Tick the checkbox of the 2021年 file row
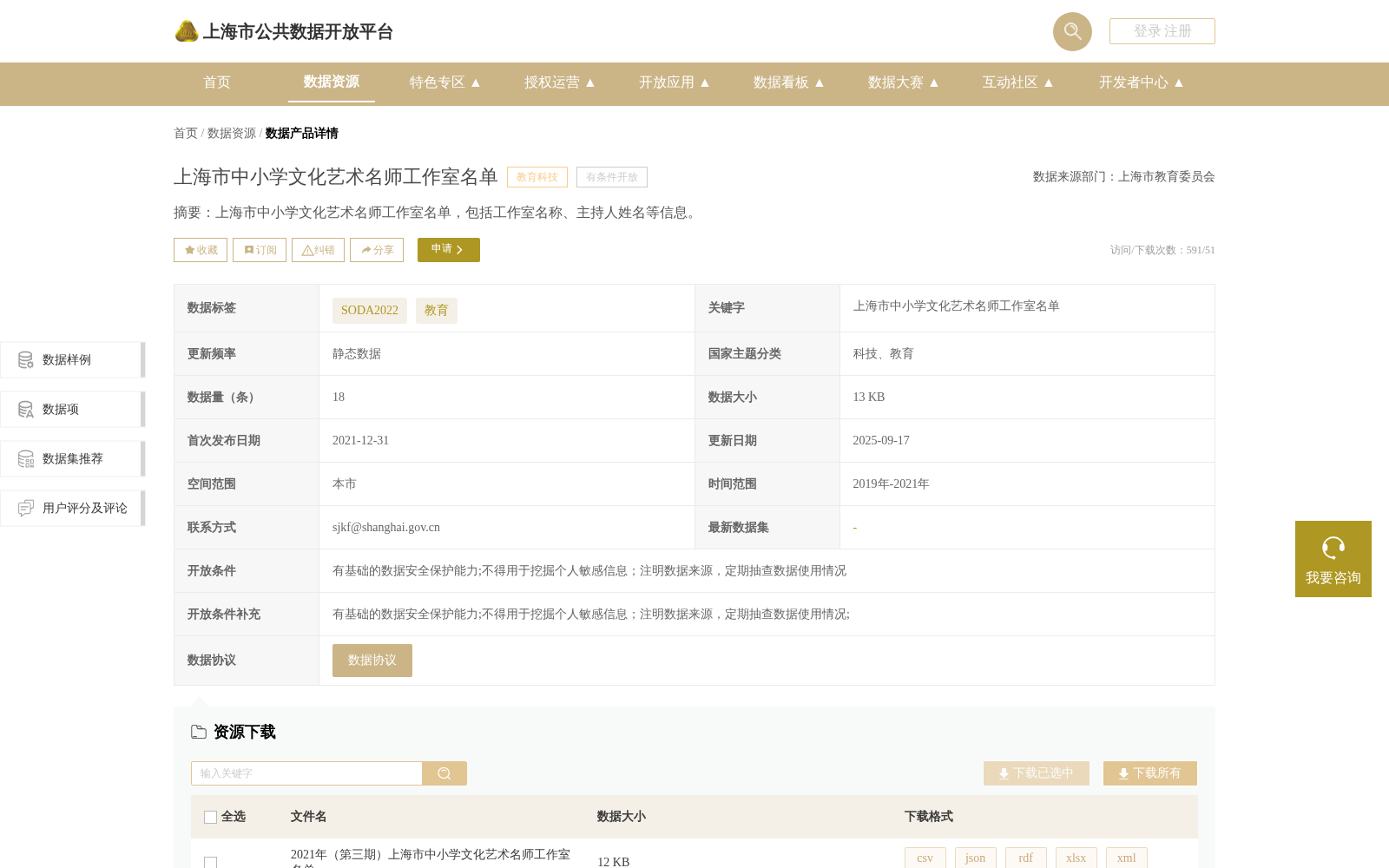The width and height of the screenshot is (1389, 868). coord(210,862)
